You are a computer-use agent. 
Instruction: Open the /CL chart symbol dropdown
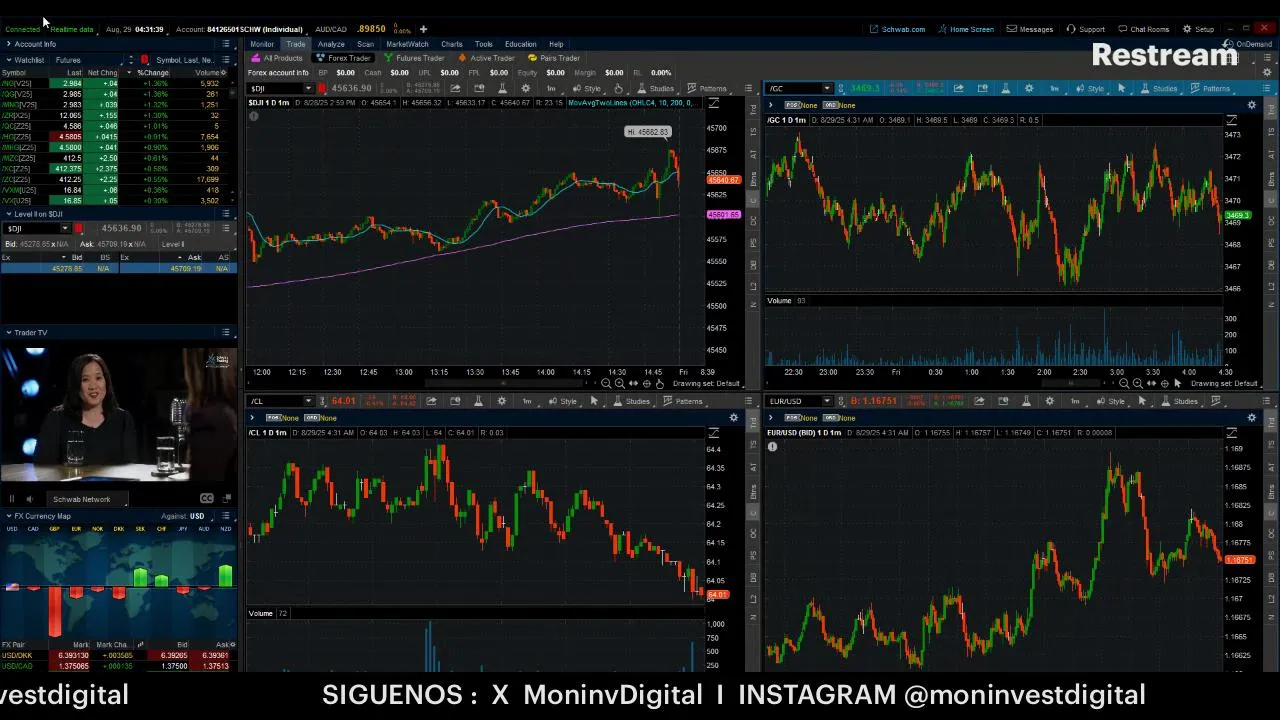click(x=308, y=401)
